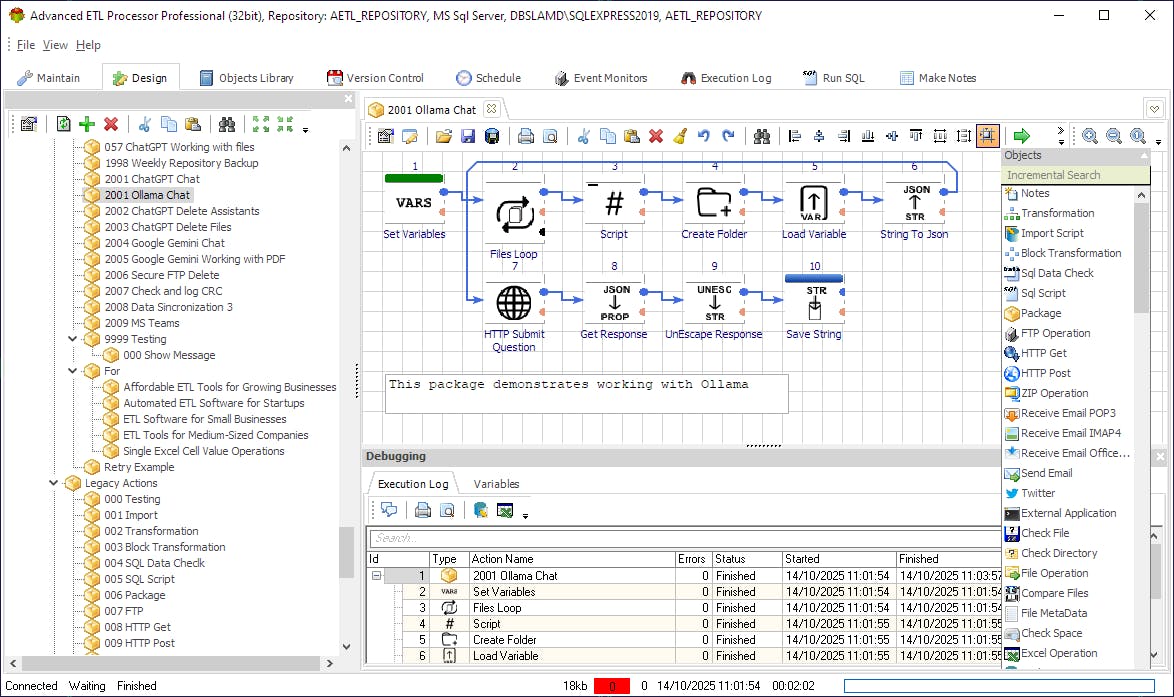1174x697 pixels.
Task: Click the export to Excel icon in debugging toolbar
Action: click(x=505, y=511)
